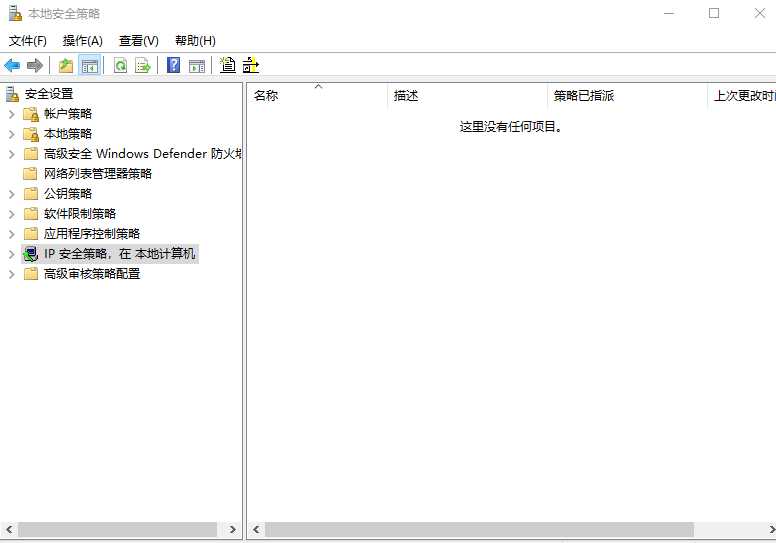Click the 本地安全策略 title bar icon
The width and height of the screenshot is (776, 543).
(15, 13)
